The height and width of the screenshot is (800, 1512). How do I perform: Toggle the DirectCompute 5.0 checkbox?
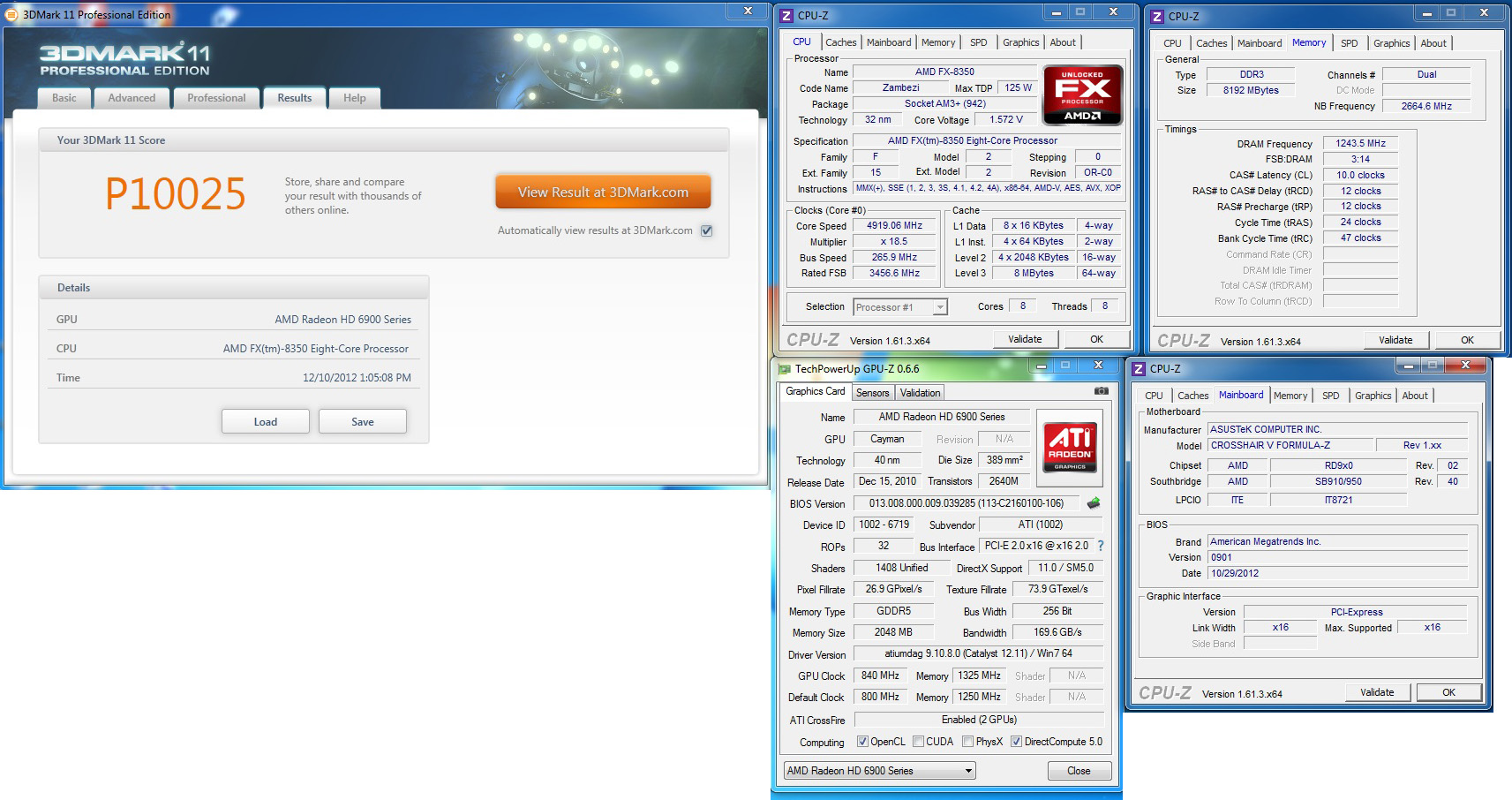click(1016, 742)
